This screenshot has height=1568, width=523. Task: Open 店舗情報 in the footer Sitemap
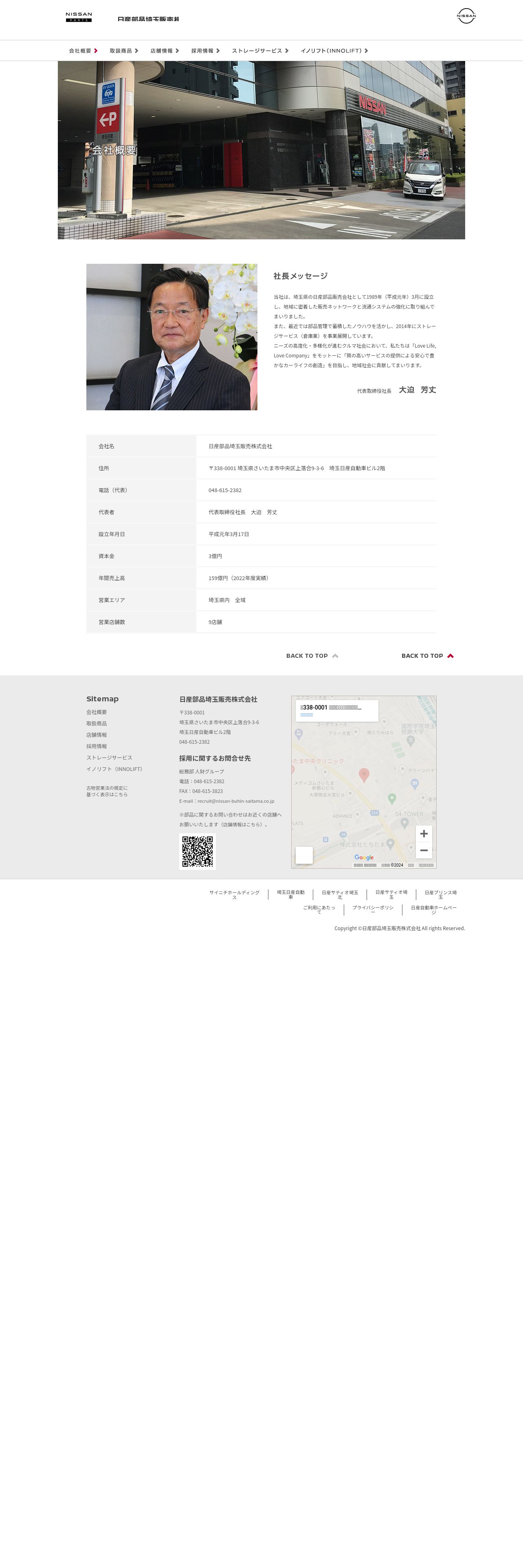pos(96,735)
